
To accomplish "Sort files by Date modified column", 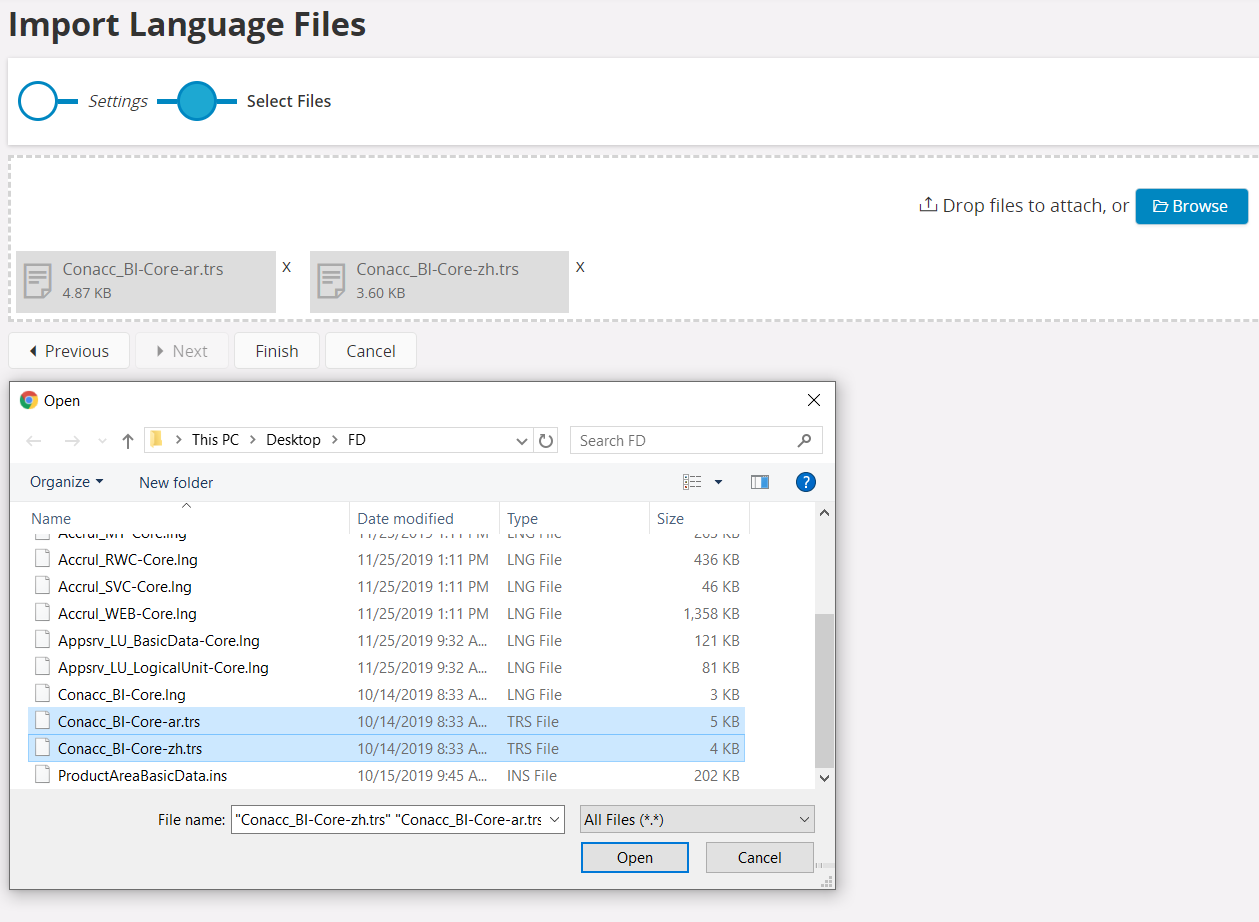I will 405,518.
